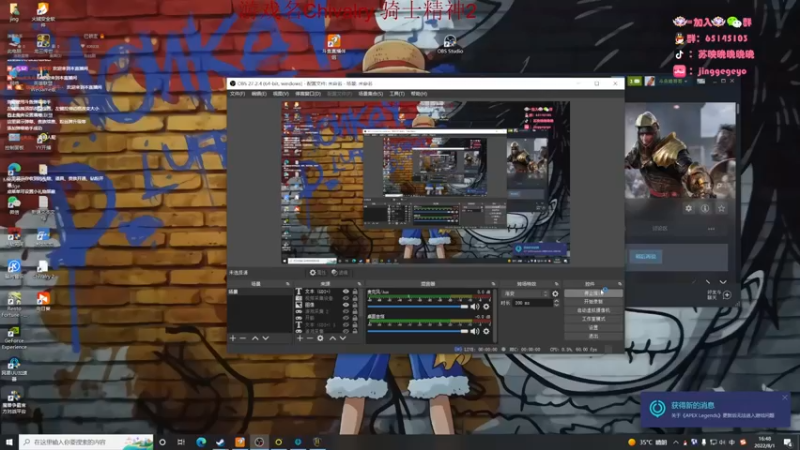Open transition properties gear next to 渐变
Viewport: 800px width, 450px height.
555,294
